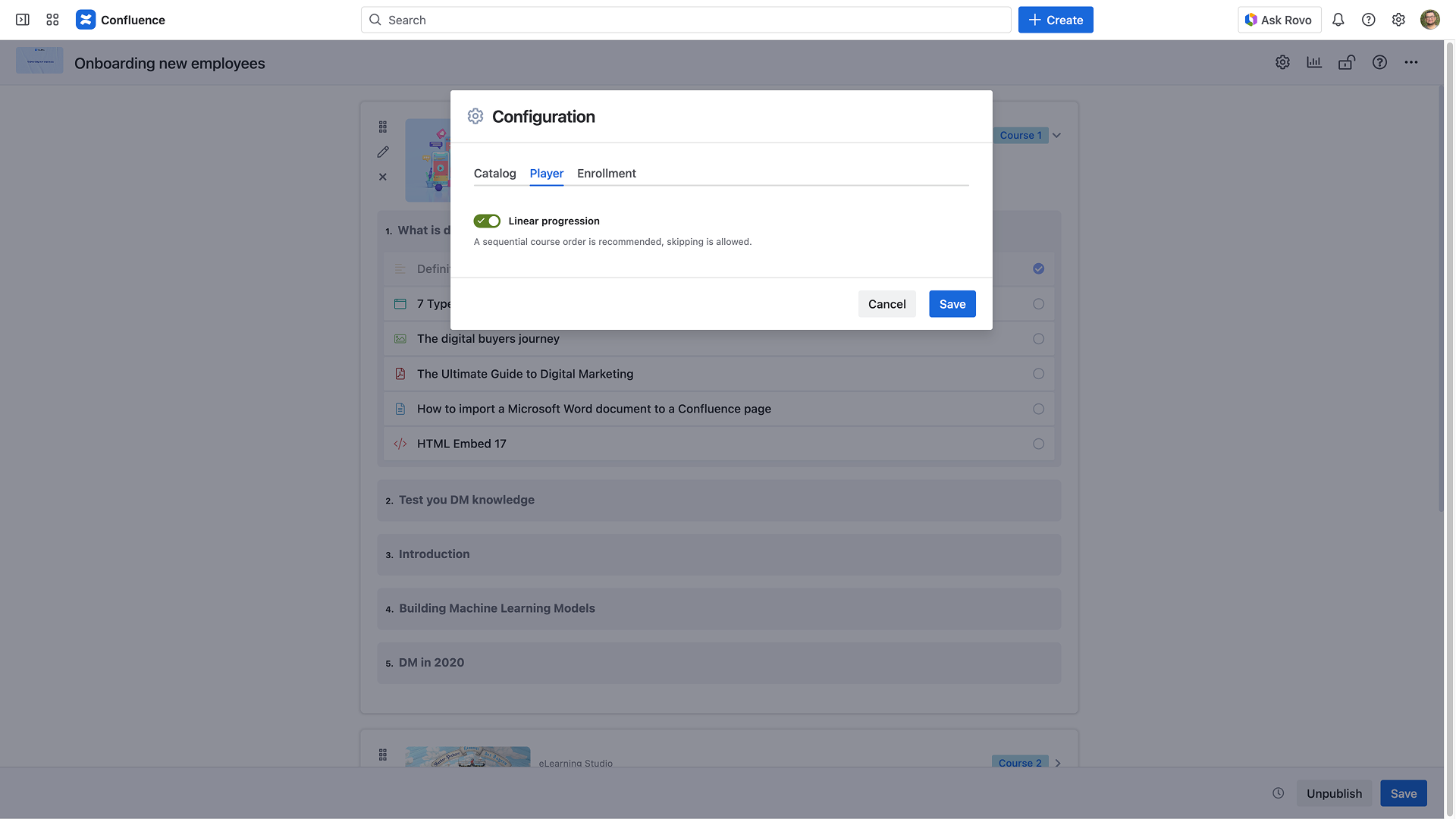Click the Confluence logo icon
The image size is (1456, 819).
coord(86,20)
